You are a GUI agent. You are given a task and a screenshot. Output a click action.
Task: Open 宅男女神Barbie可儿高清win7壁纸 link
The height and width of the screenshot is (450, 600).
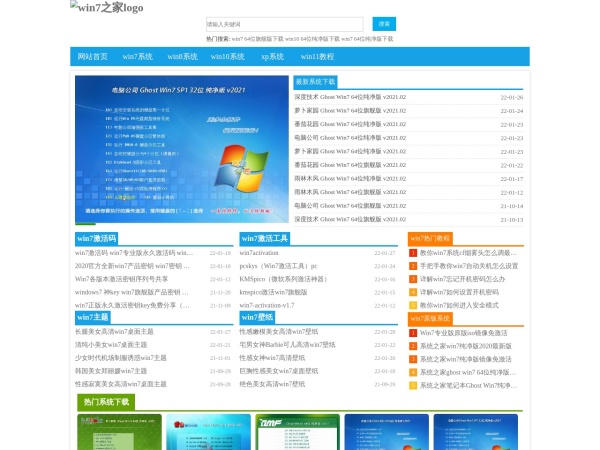click(x=287, y=345)
